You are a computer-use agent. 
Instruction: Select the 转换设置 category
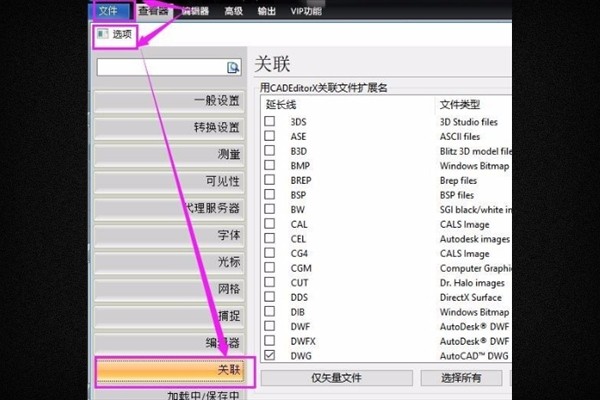click(x=169, y=128)
